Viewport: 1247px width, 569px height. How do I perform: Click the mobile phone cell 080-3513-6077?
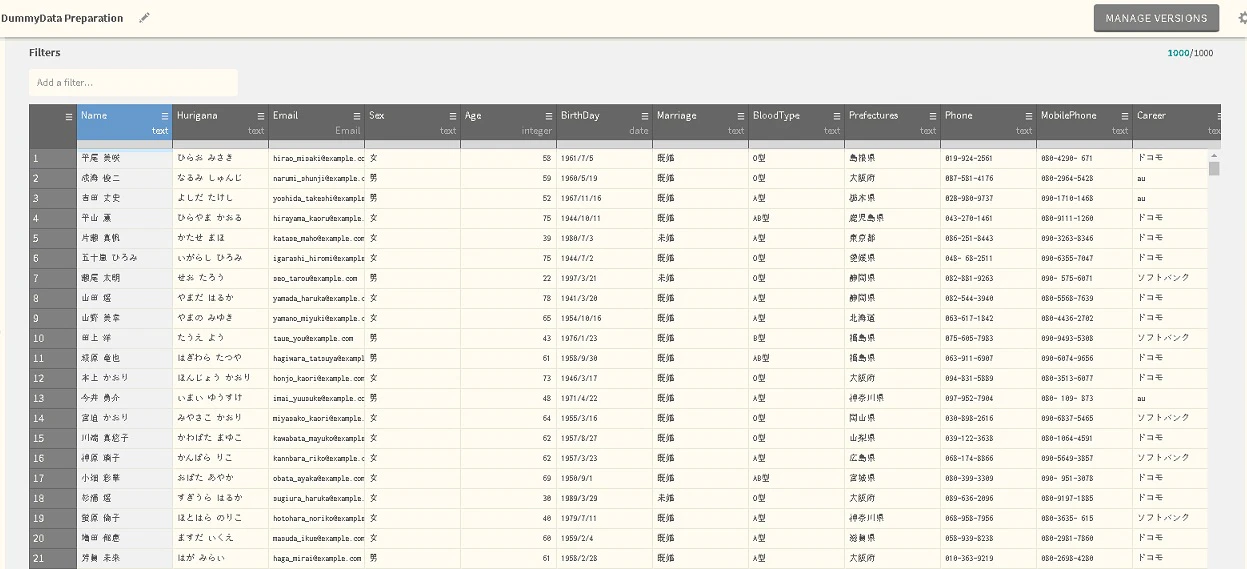tap(1085, 378)
